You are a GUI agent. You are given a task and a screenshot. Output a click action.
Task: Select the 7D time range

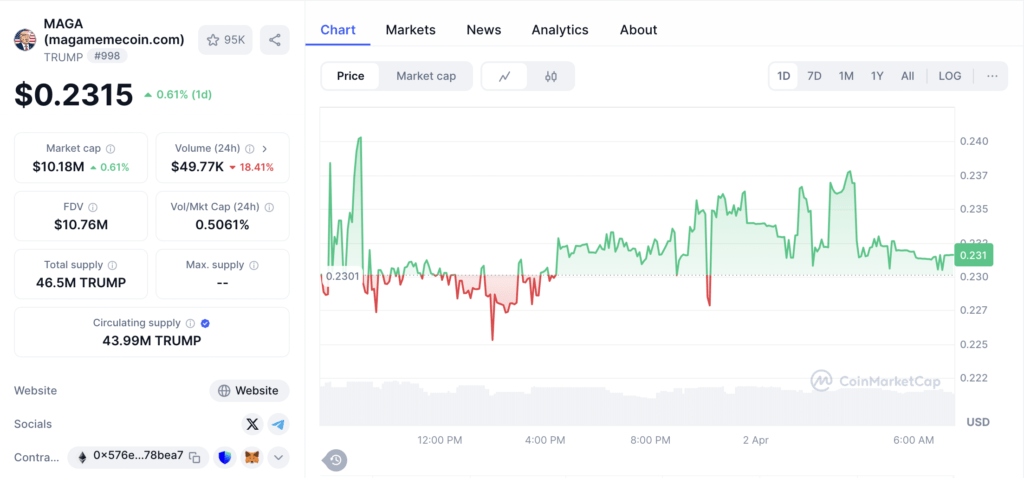[x=814, y=76]
